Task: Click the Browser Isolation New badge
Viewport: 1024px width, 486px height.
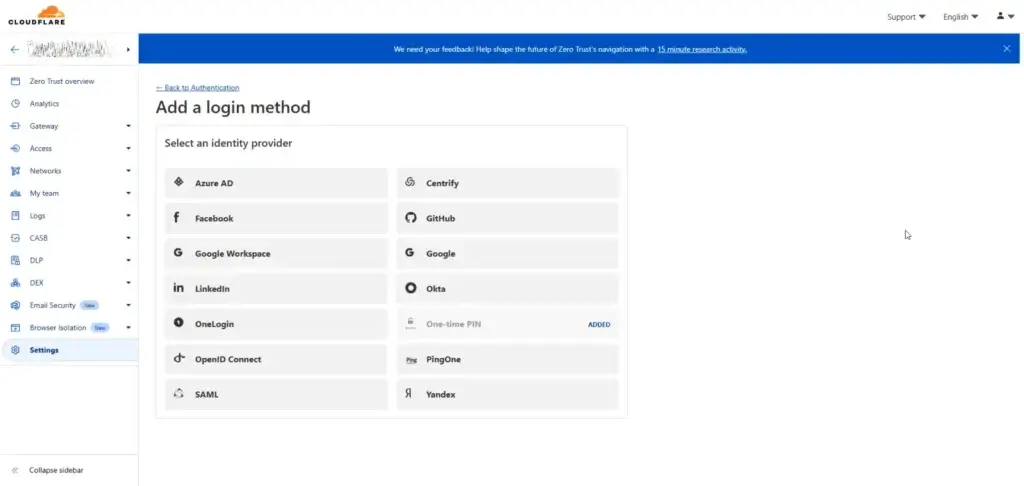Action: (x=100, y=328)
